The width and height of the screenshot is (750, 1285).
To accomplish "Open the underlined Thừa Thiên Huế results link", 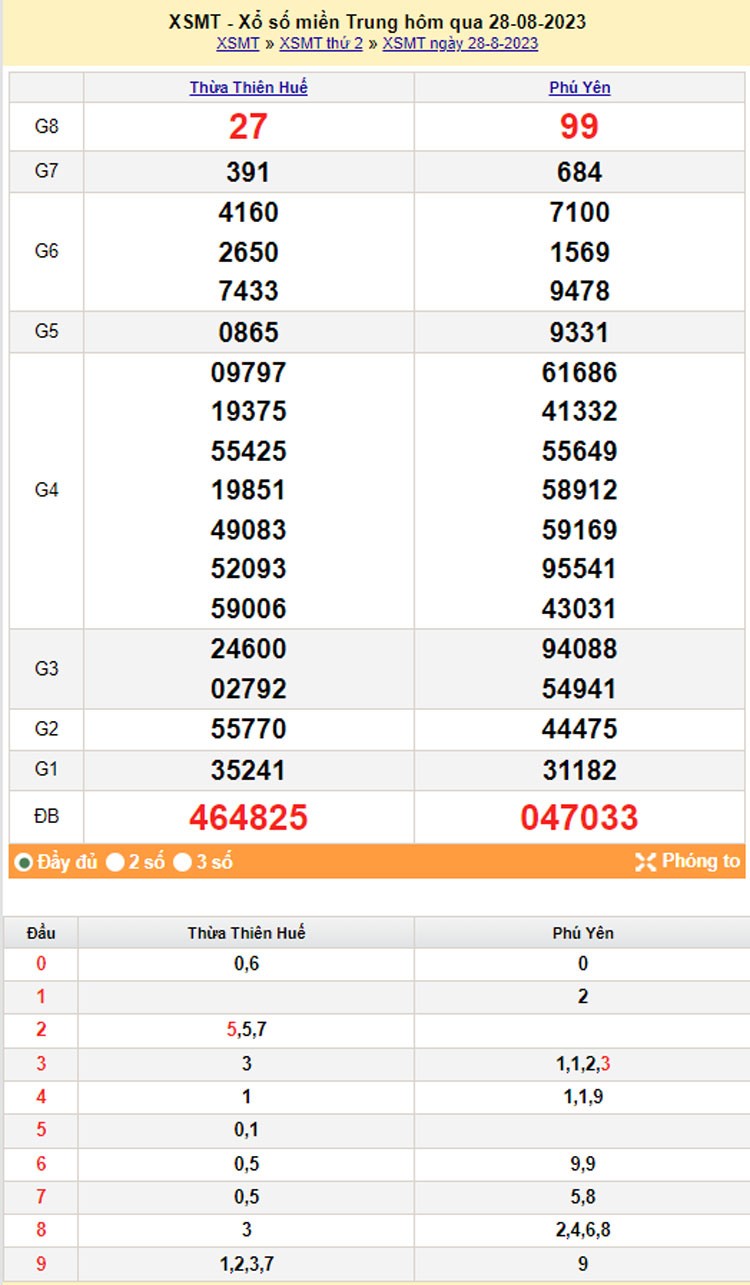I will [x=248, y=87].
